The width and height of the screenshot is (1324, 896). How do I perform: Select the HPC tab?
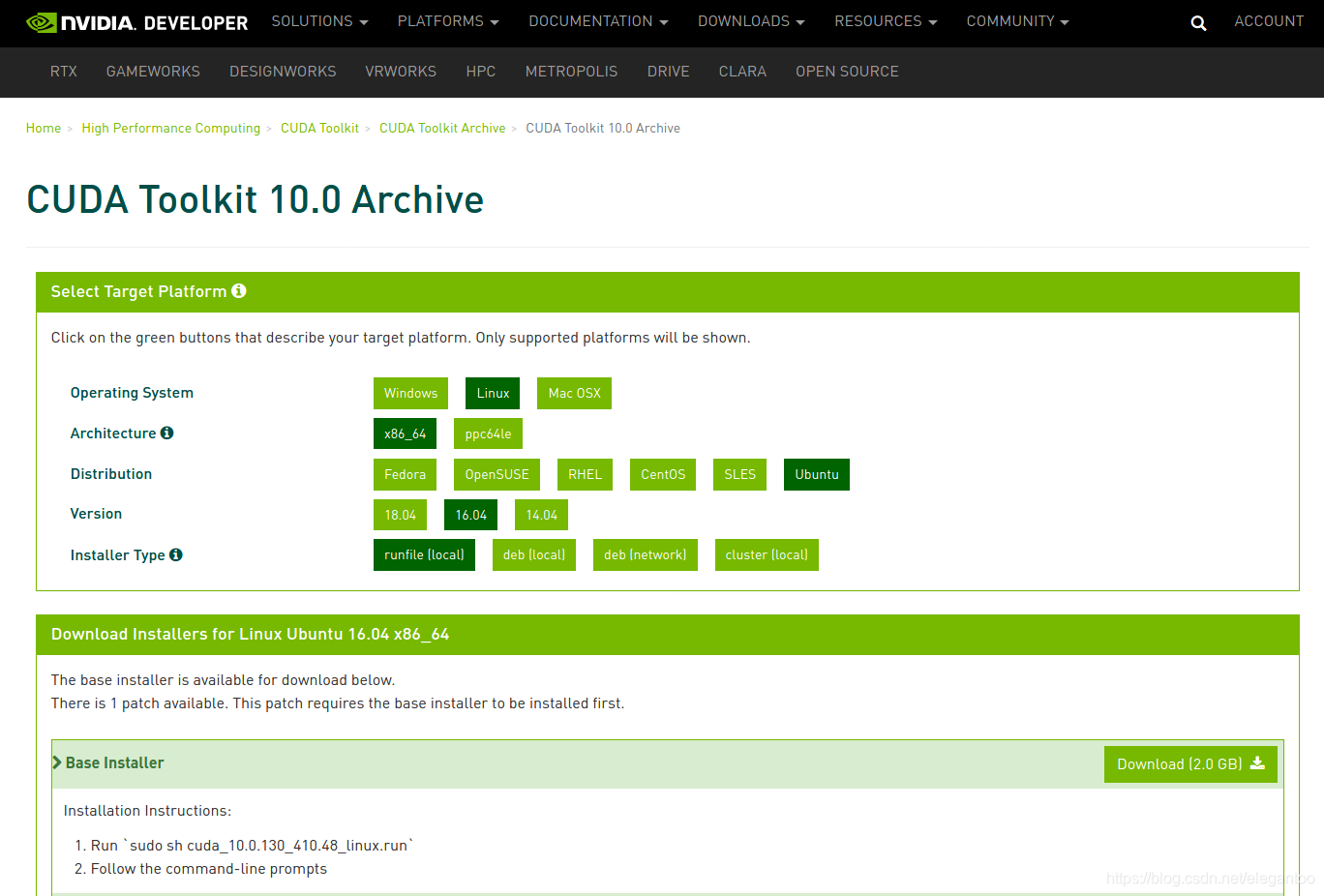[x=481, y=72]
